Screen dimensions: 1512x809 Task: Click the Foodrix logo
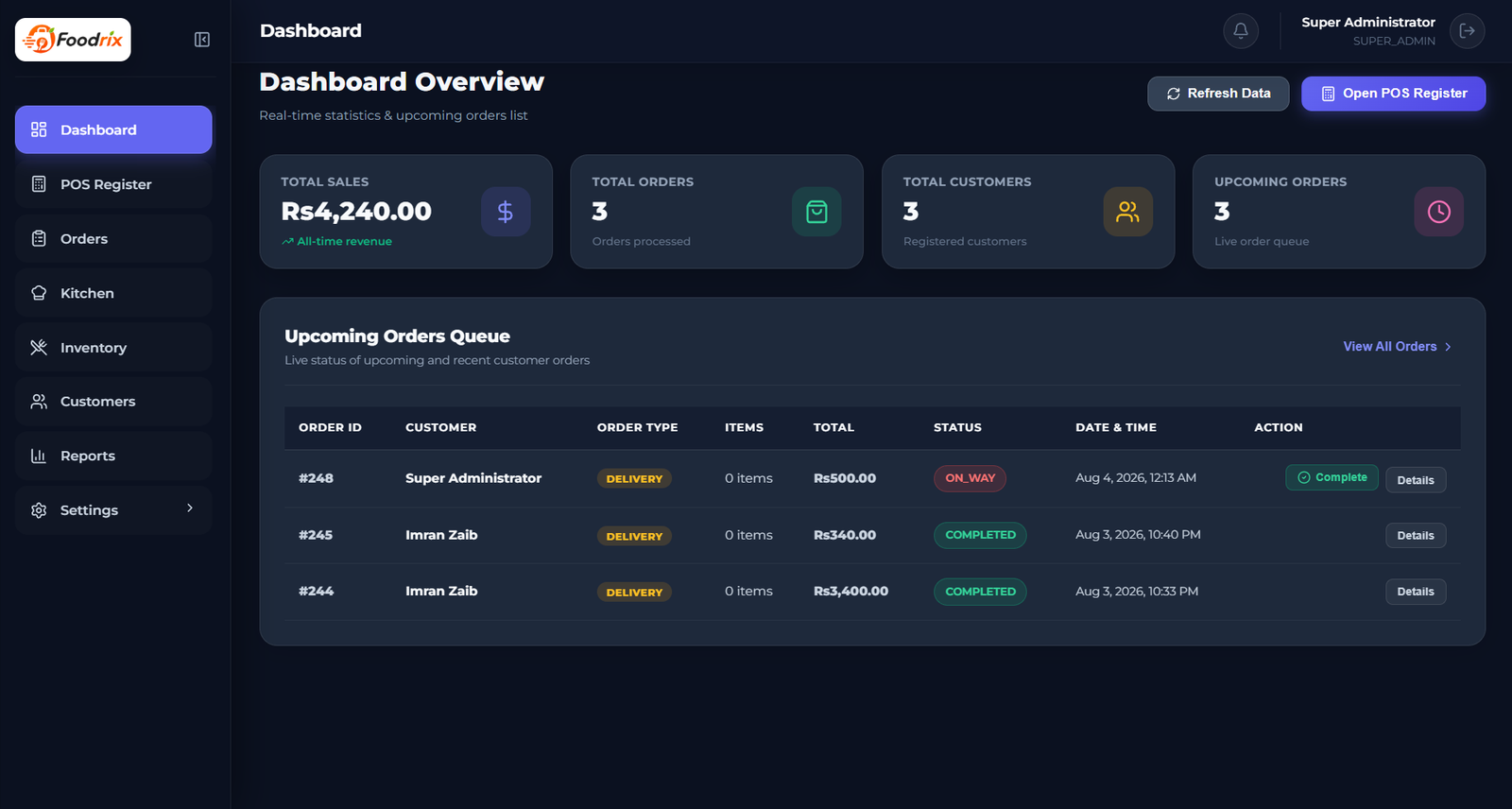(73, 40)
